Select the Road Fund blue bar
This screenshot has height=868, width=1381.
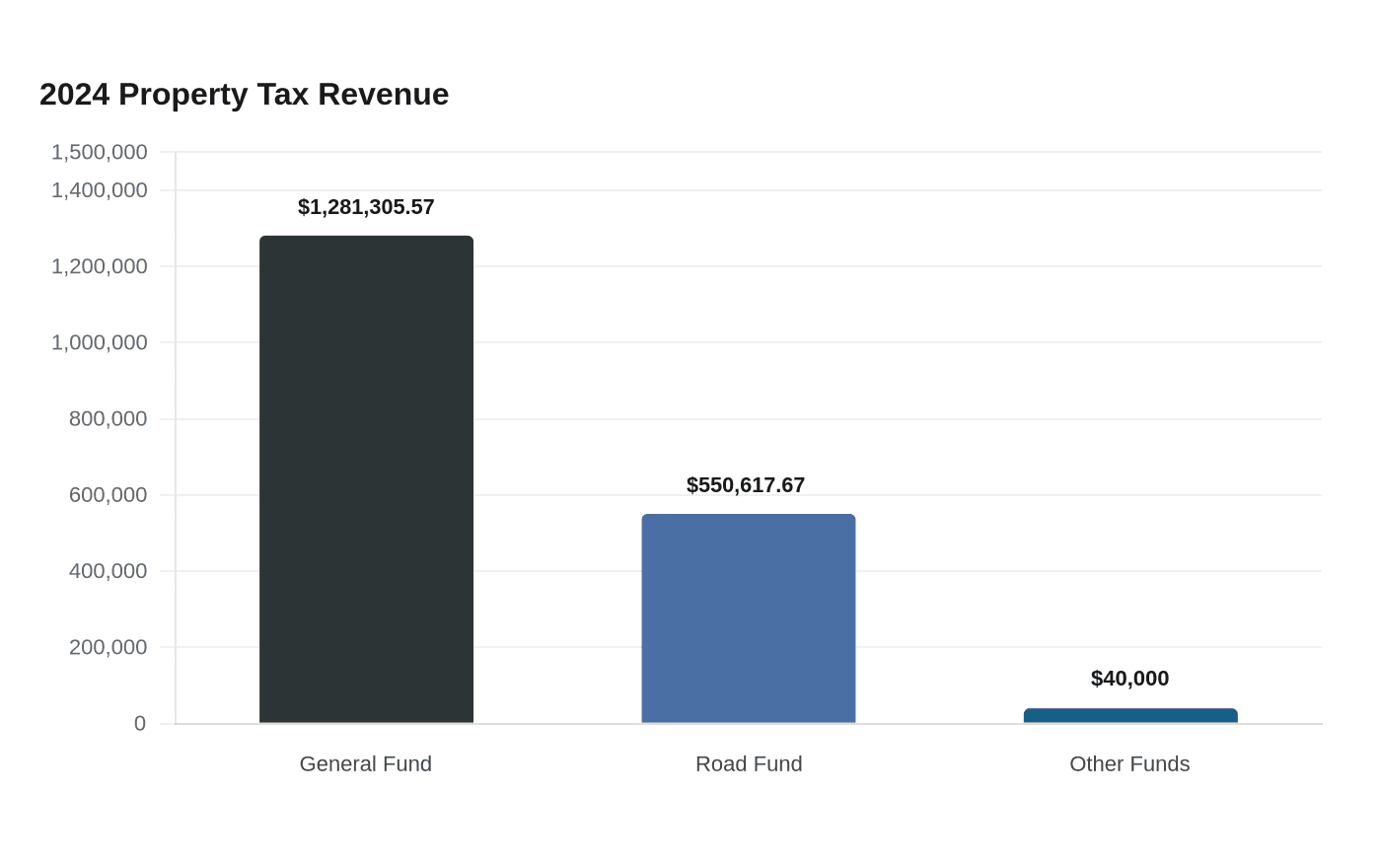point(749,618)
